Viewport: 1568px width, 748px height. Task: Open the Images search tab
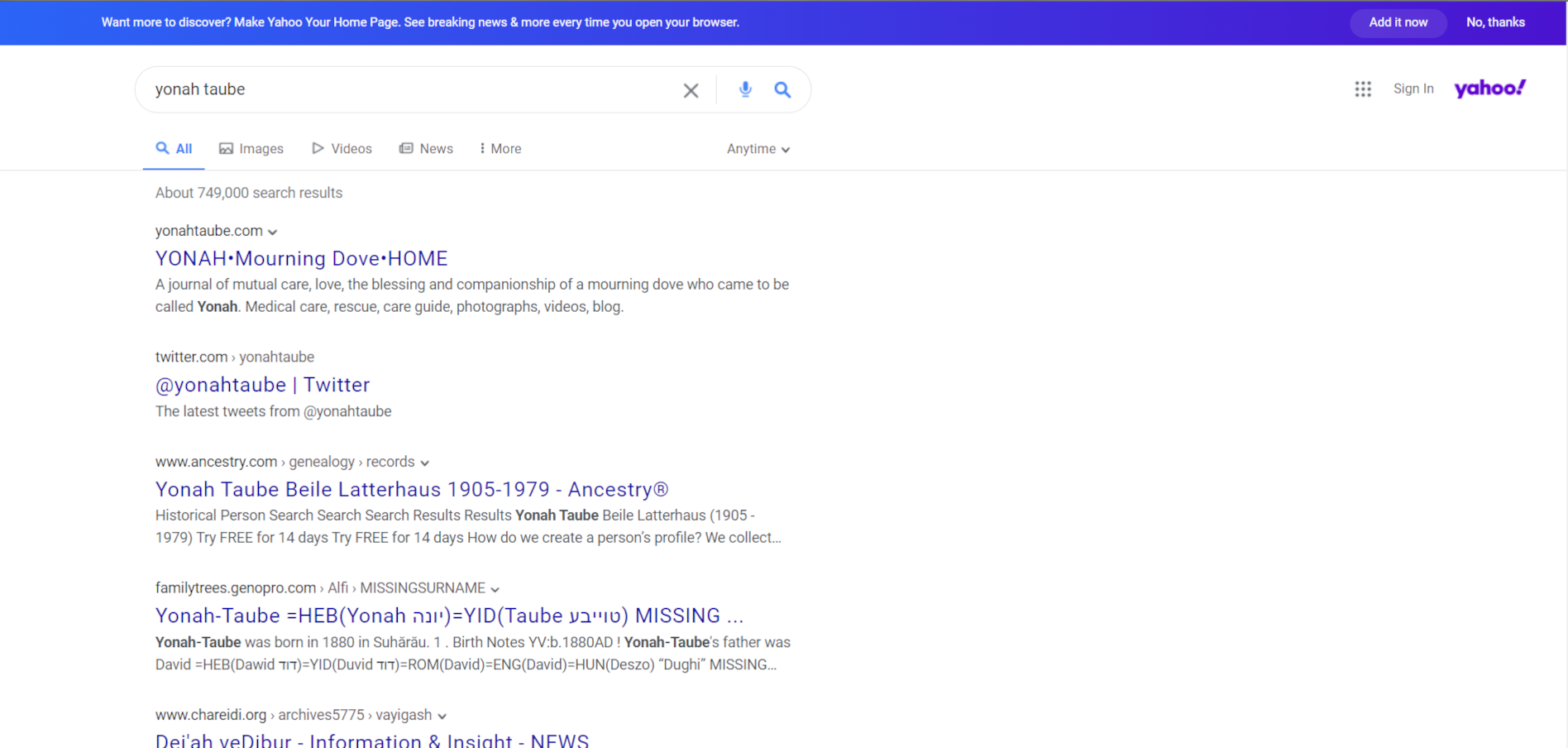tap(251, 149)
